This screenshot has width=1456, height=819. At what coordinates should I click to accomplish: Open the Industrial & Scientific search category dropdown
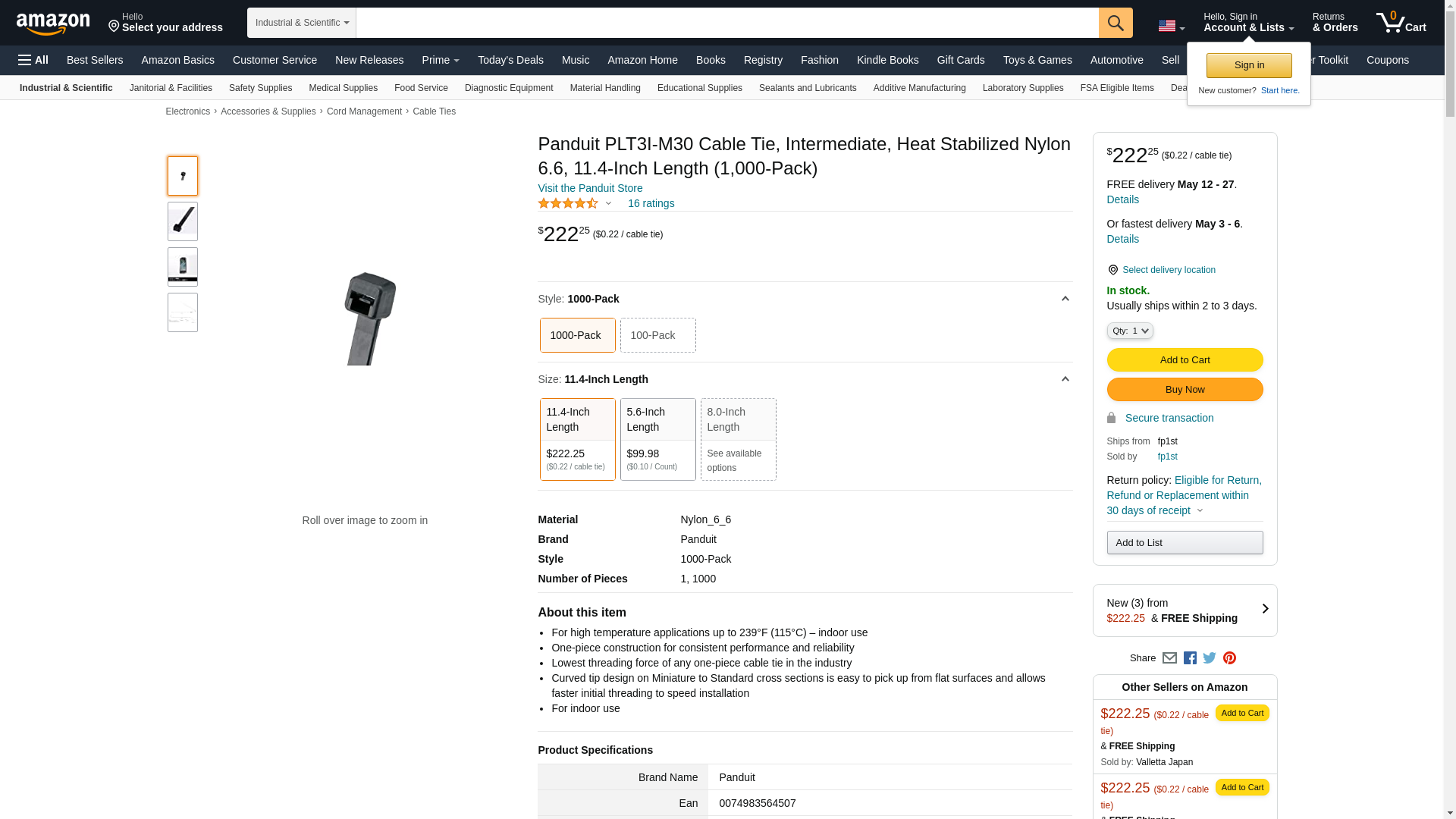[x=302, y=23]
